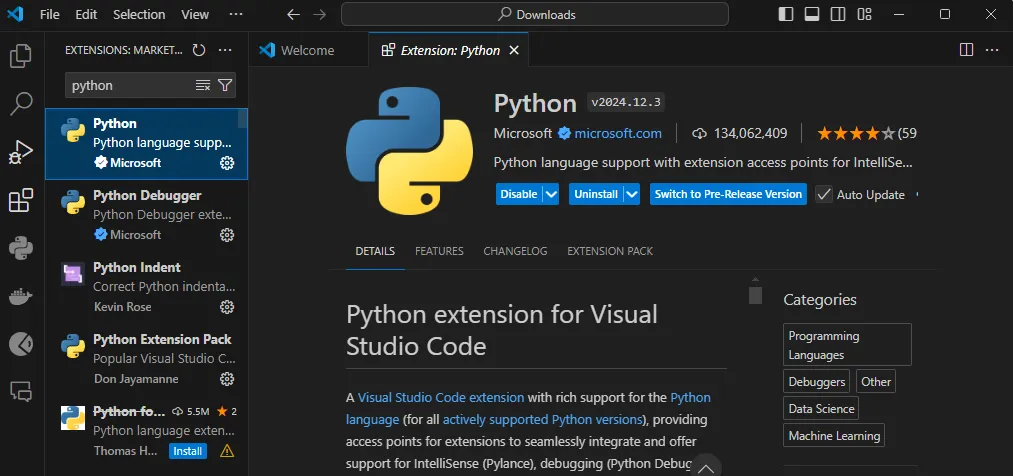
Task: Close the Extension: Python tab
Action: click(x=514, y=50)
